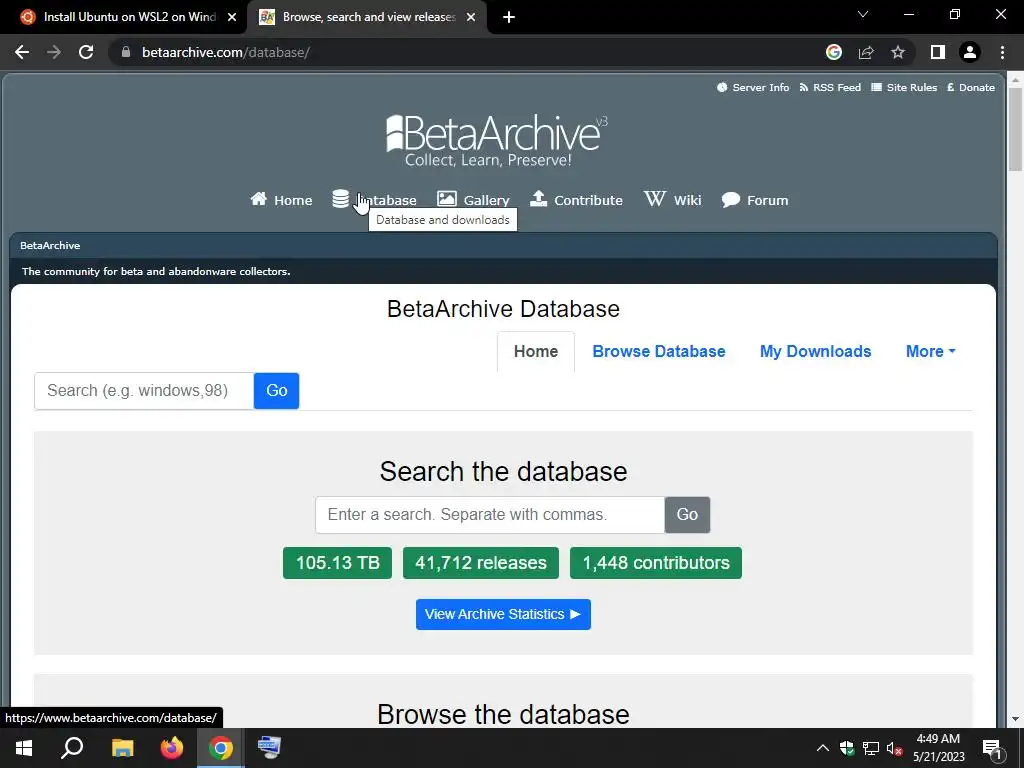Launch Firefox from the taskbar
Image resolution: width=1024 pixels, height=768 pixels.
coord(172,748)
